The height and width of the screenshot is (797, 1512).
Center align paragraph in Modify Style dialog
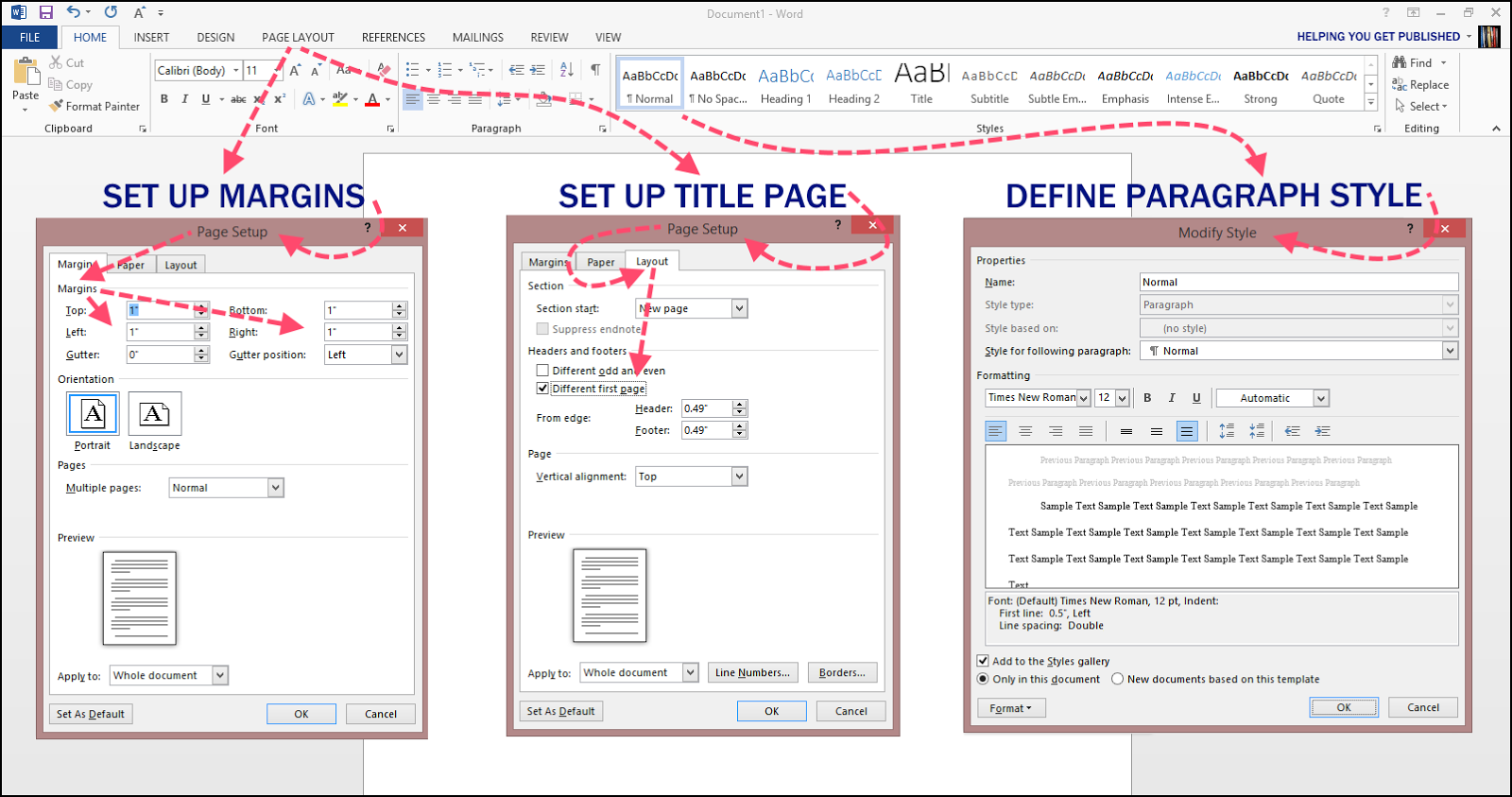1025,431
